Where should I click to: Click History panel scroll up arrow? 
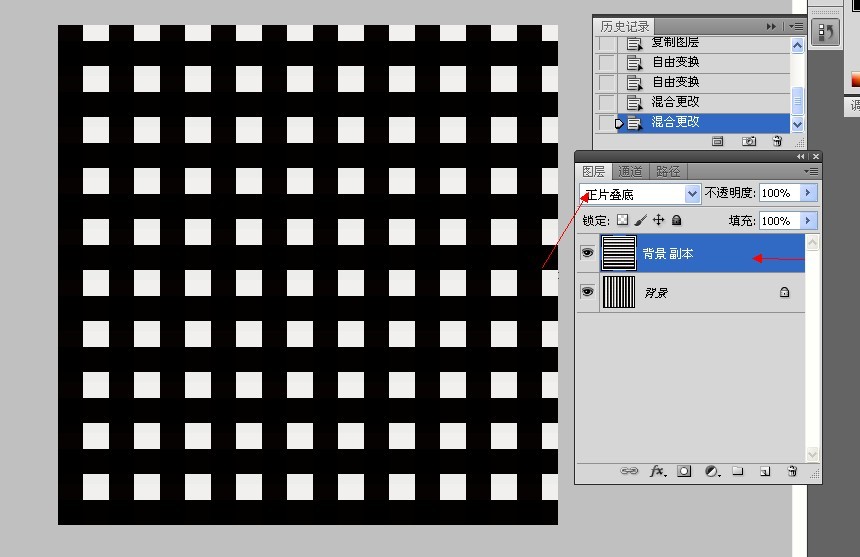[797, 46]
